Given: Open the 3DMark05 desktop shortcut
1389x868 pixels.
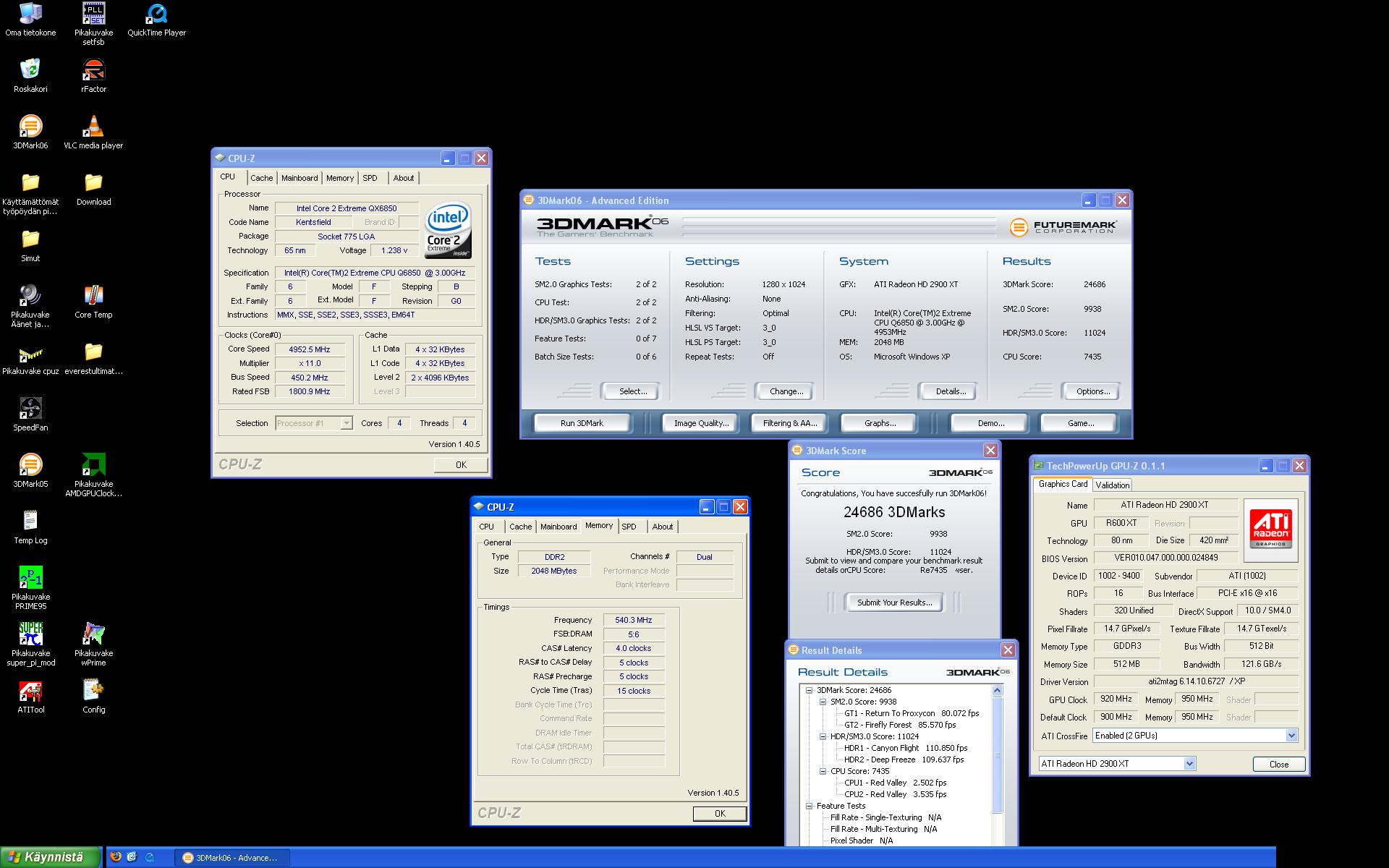Looking at the screenshot, I should (x=30, y=471).
